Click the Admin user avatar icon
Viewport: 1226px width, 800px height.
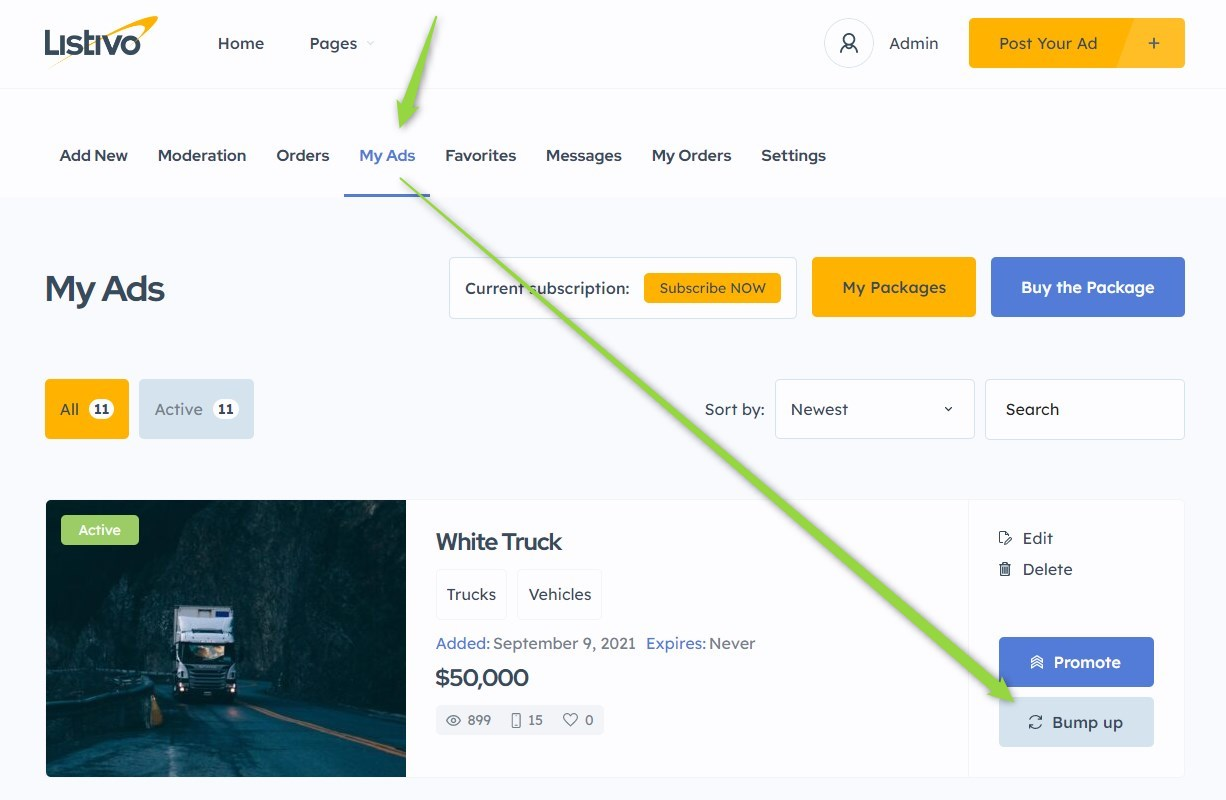click(849, 43)
